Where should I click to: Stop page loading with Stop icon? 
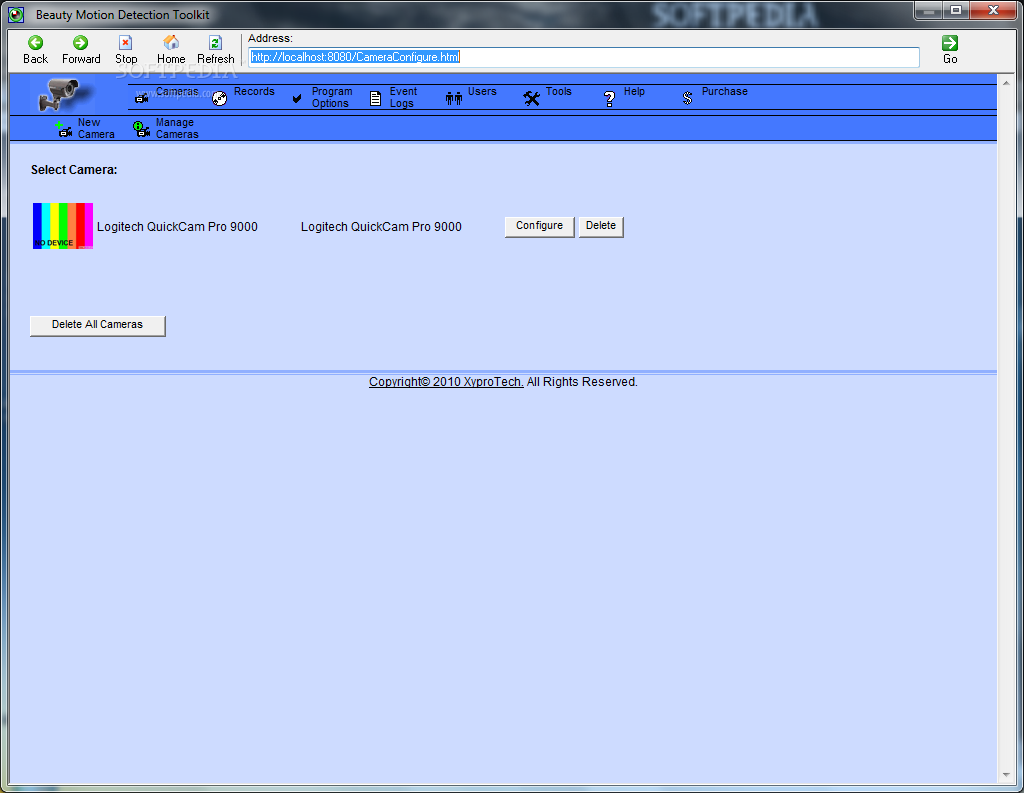click(x=125, y=42)
